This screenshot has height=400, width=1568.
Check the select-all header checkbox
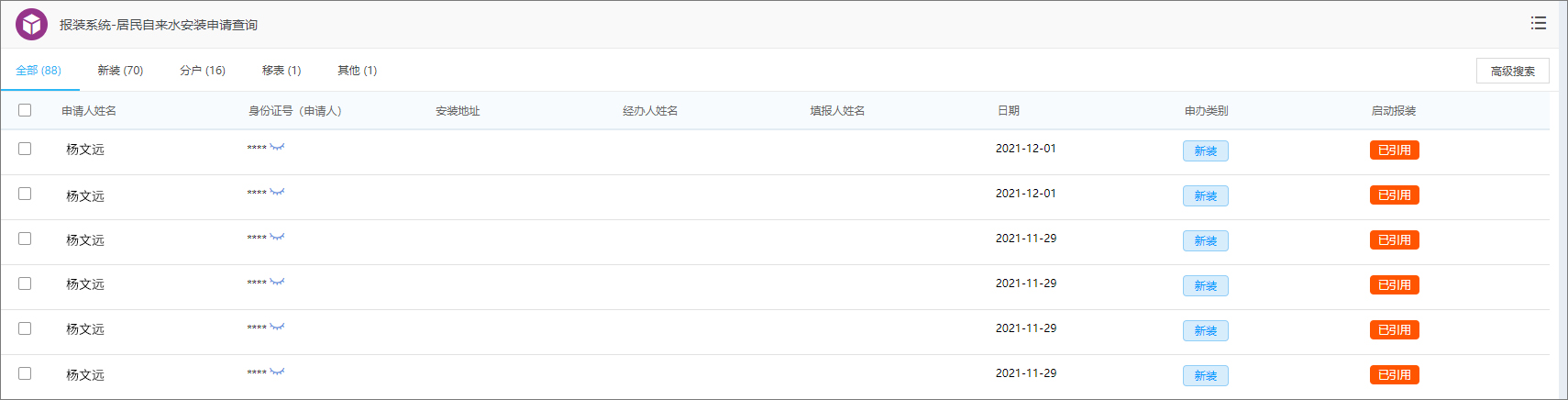coord(25,110)
